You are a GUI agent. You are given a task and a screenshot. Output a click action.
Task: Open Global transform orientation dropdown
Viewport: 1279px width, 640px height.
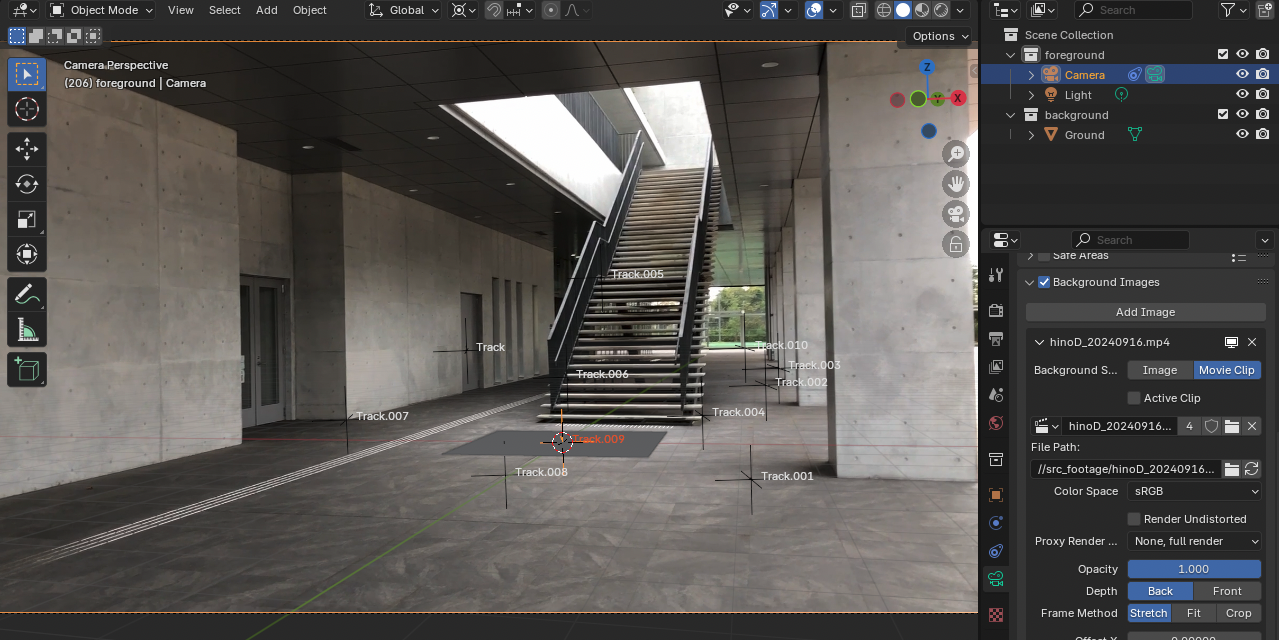click(x=403, y=10)
